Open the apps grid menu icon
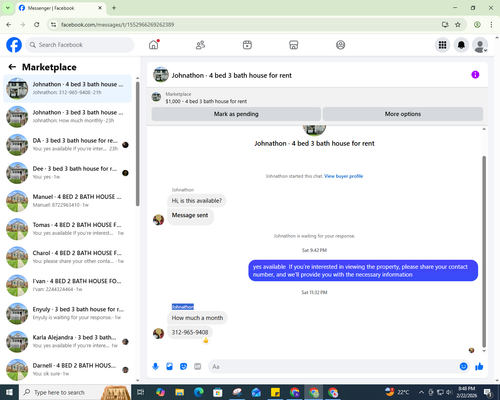500x400 pixels. tap(442, 45)
